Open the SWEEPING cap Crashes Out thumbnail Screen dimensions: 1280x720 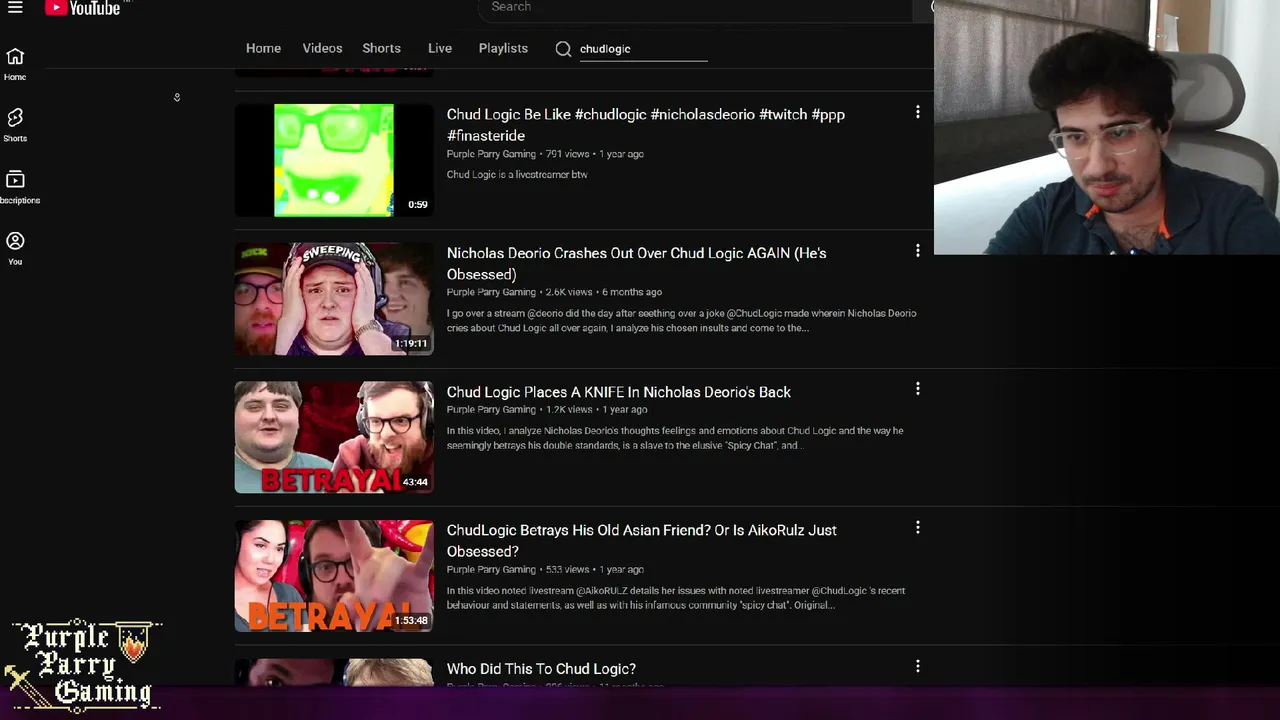334,299
